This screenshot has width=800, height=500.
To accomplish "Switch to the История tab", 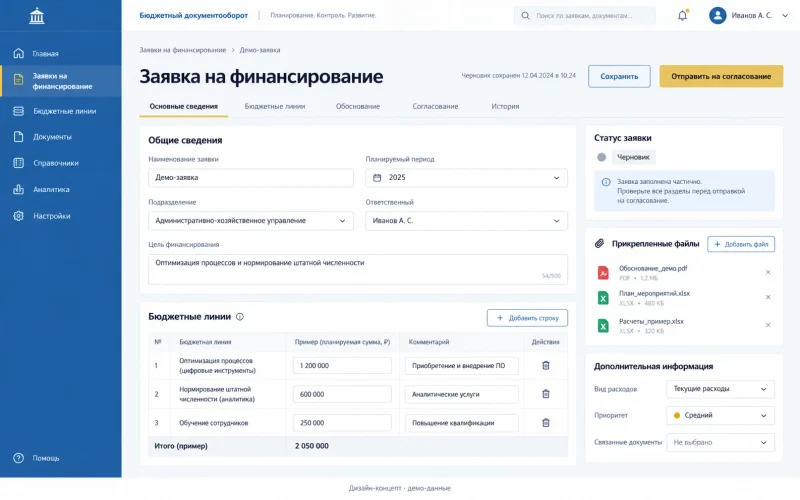I will (505, 106).
